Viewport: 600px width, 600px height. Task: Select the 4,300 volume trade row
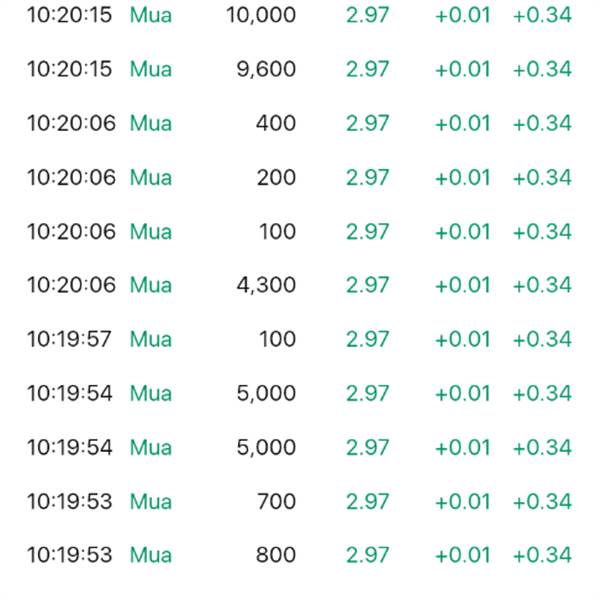point(300,285)
